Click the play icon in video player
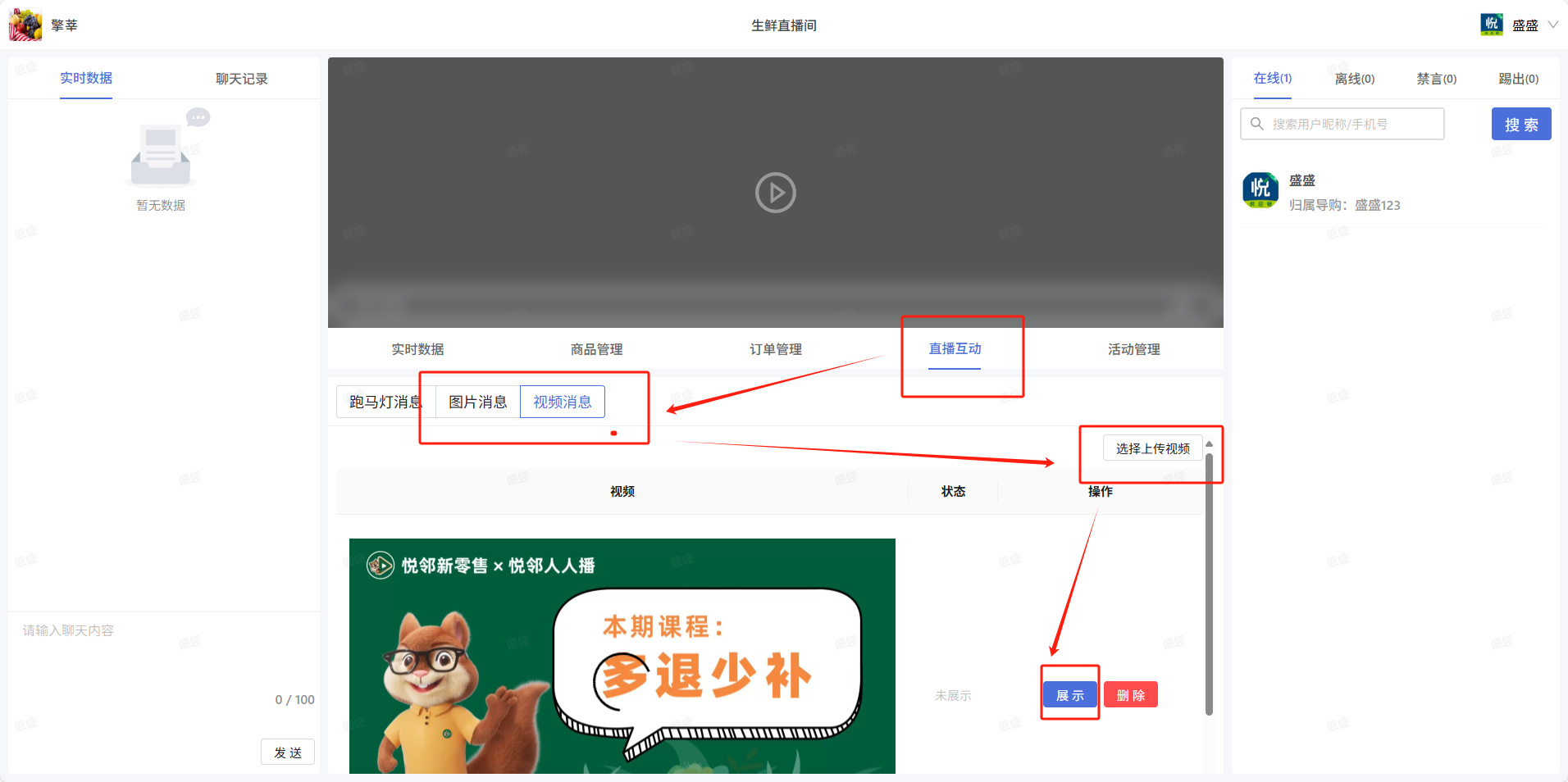This screenshot has width=1568, height=782. point(775,193)
